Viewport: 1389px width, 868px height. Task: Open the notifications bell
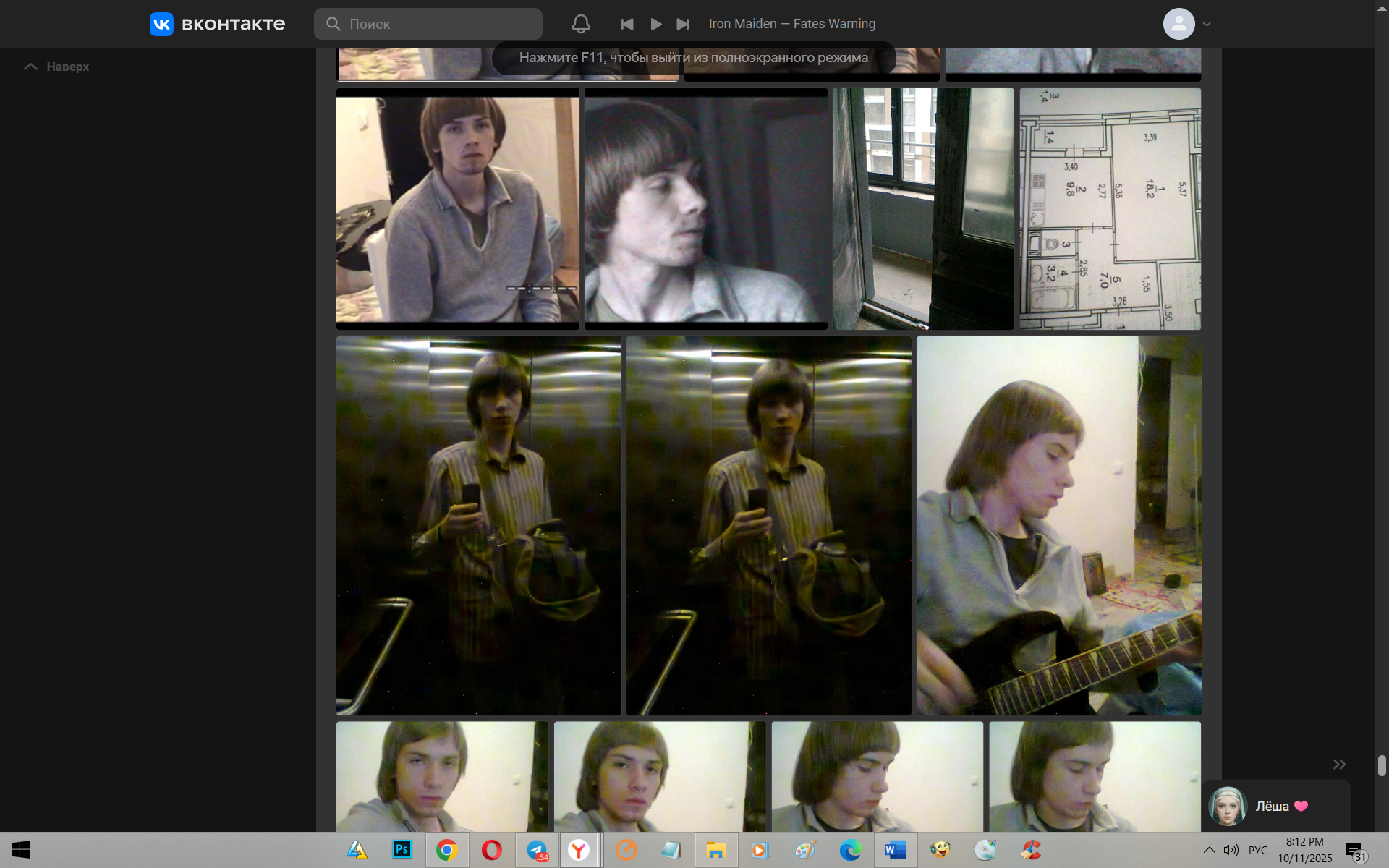[x=580, y=24]
